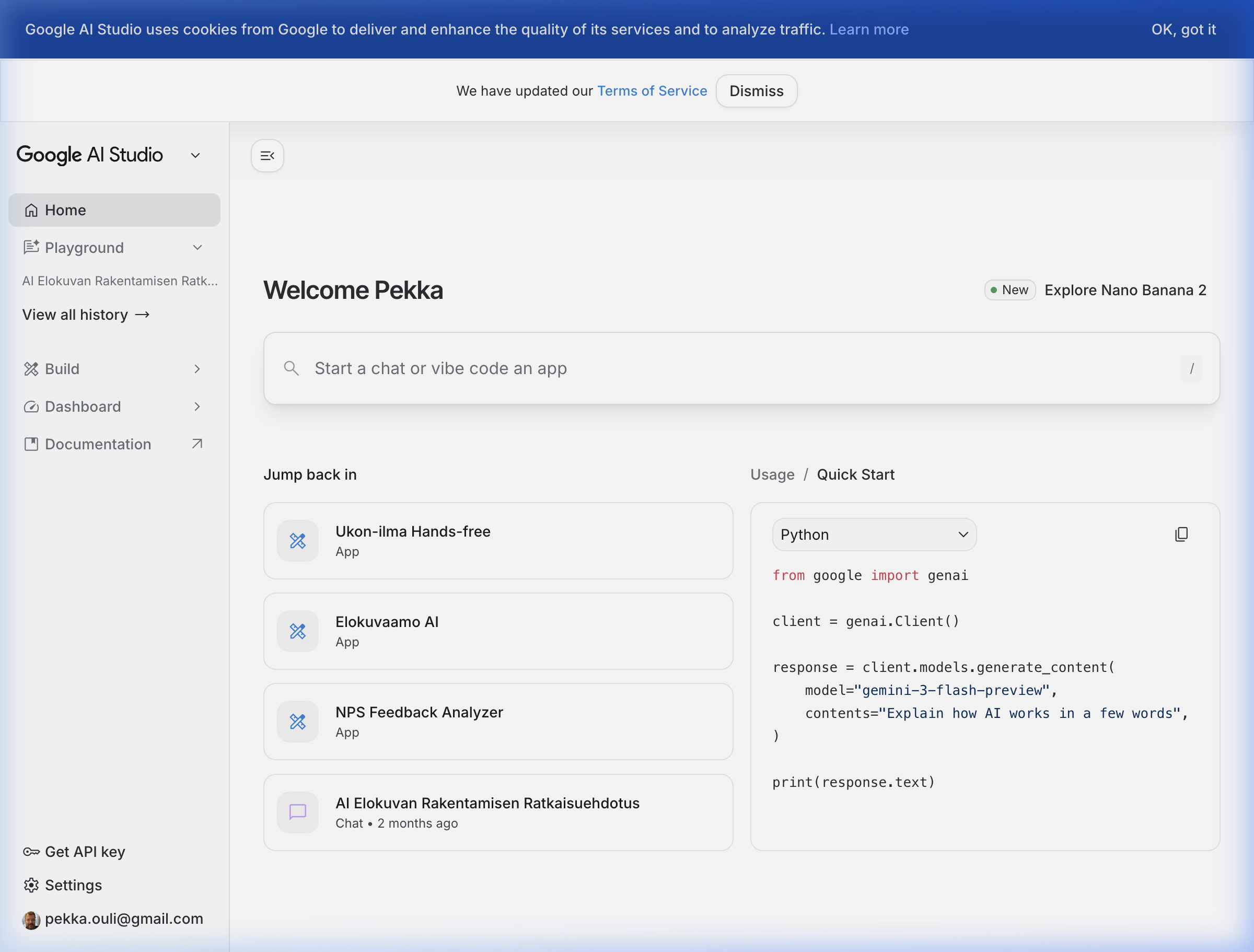The image size is (1254, 952).
Task: Open the Documentation page
Action: [x=98, y=444]
